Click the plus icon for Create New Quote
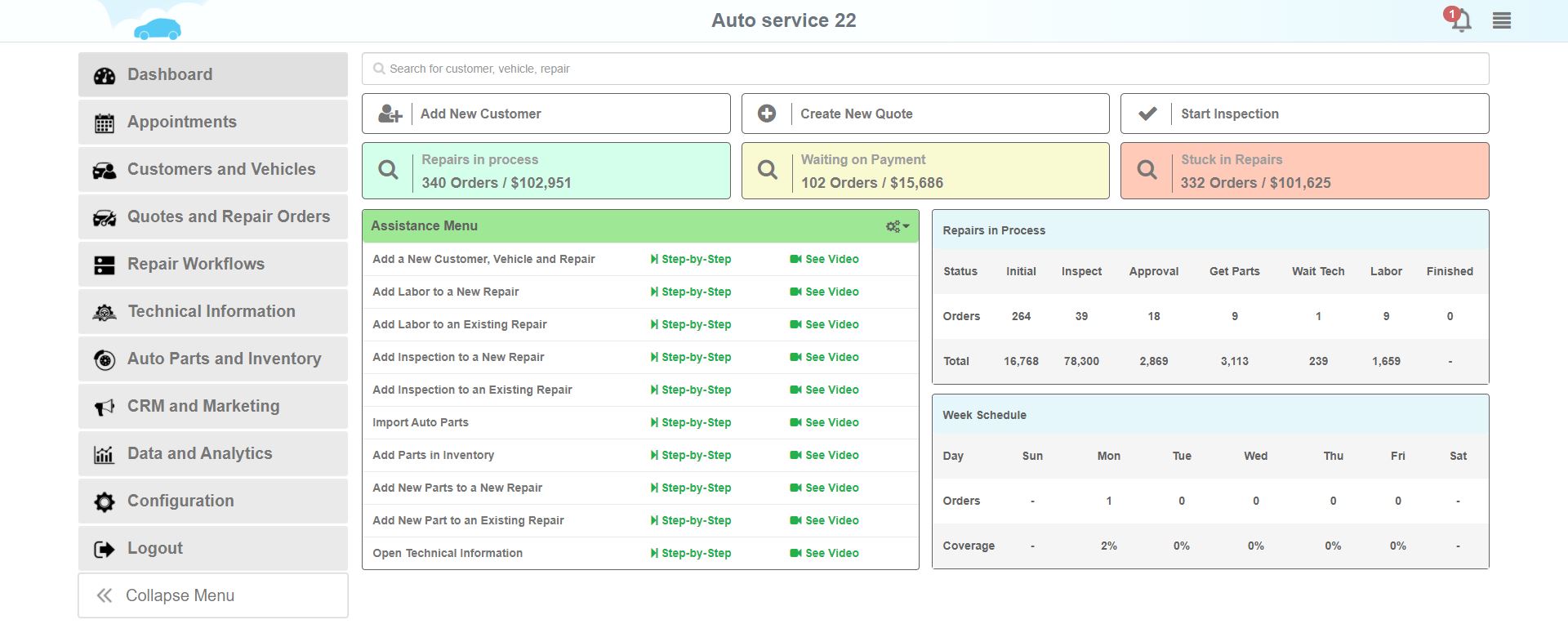Image resolution: width=1568 pixels, height=624 pixels. tap(766, 114)
